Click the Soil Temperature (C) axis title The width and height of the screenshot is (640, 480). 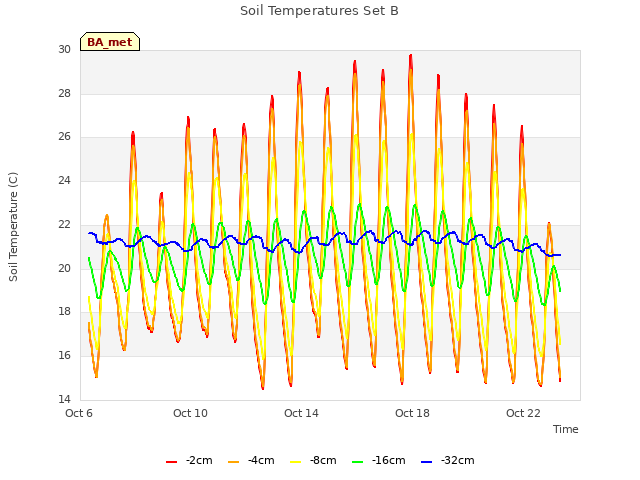[x=13, y=227]
